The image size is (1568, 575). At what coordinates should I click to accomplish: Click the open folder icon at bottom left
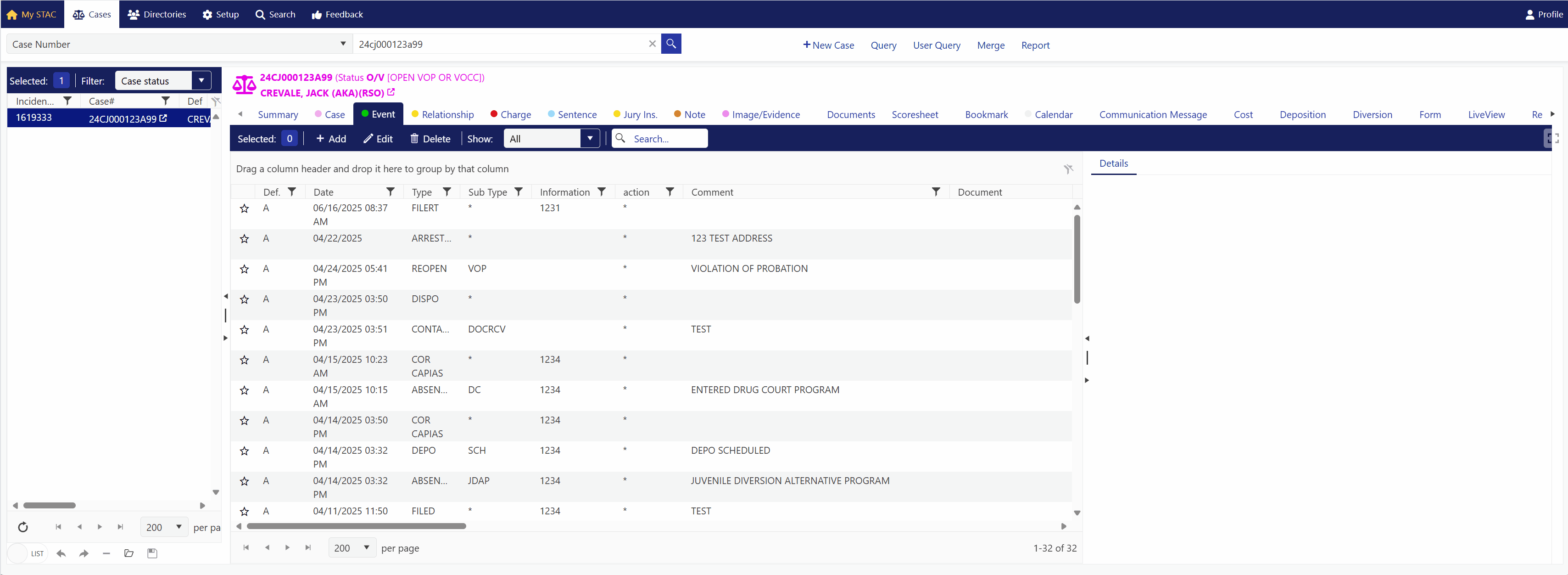click(129, 553)
